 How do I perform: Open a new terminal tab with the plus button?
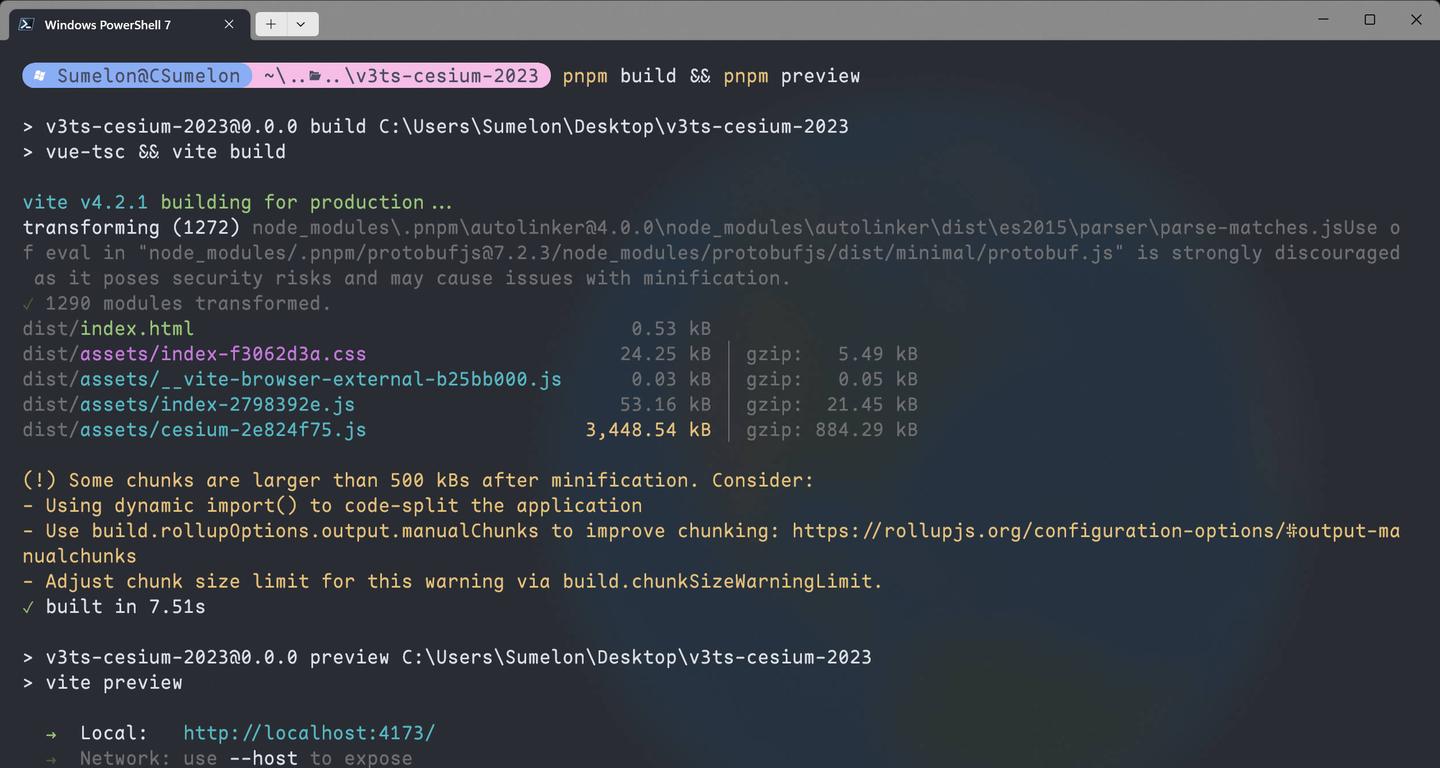click(270, 23)
